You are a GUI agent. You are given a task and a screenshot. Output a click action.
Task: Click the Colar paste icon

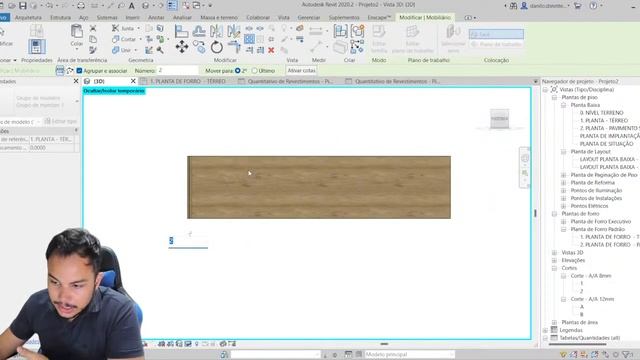(76, 31)
